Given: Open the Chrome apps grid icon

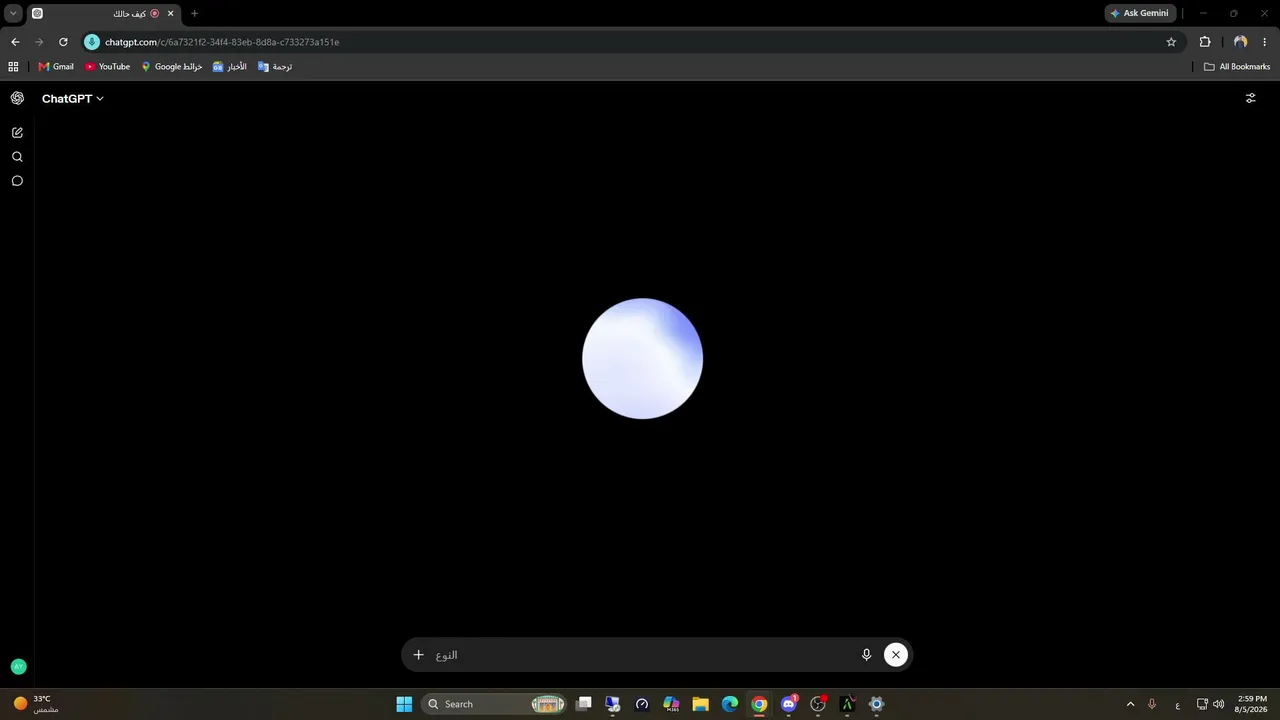Looking at the screenshot, I should click(13, 67).
